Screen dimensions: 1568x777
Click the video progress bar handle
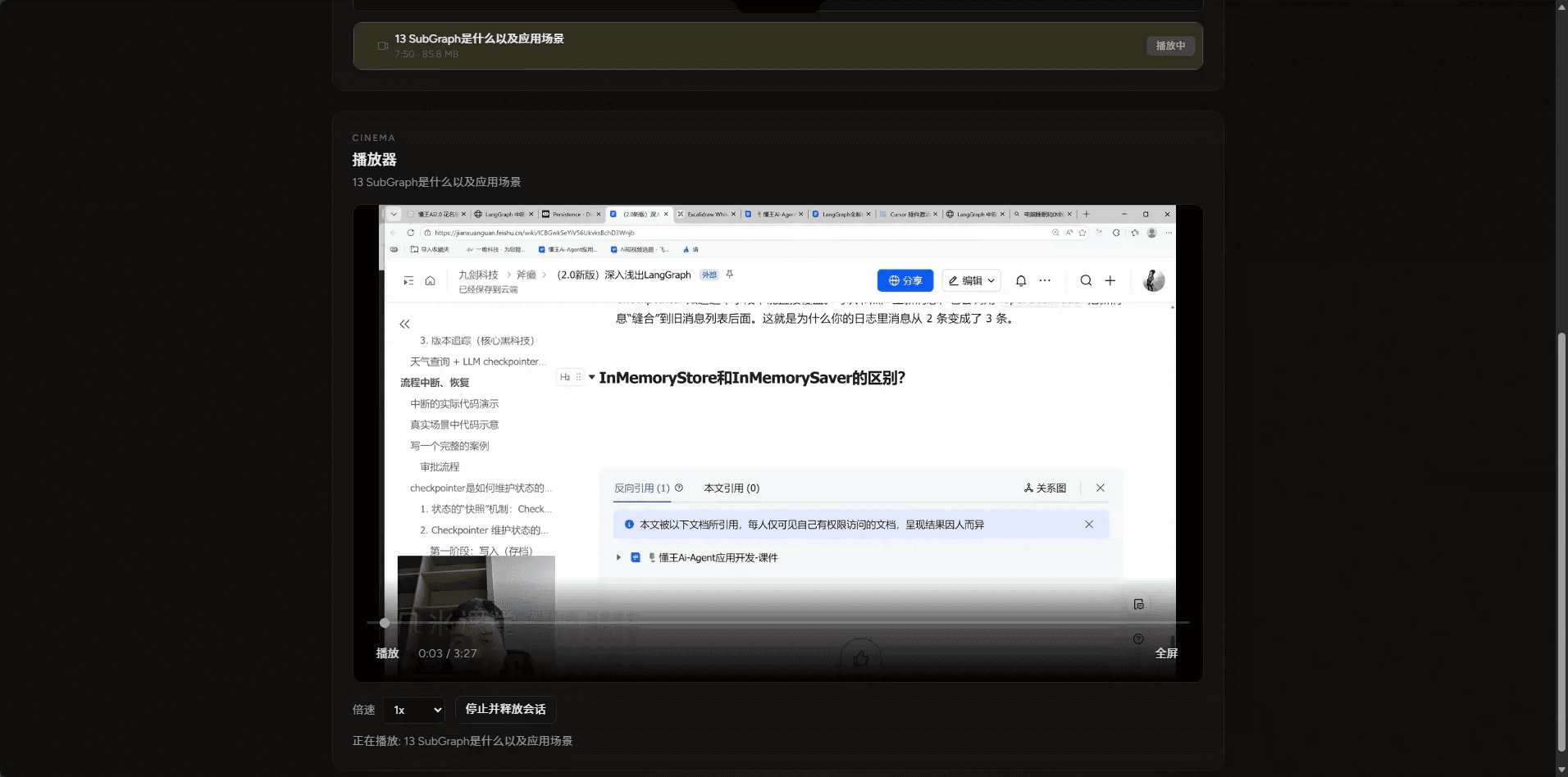[385, 623]
